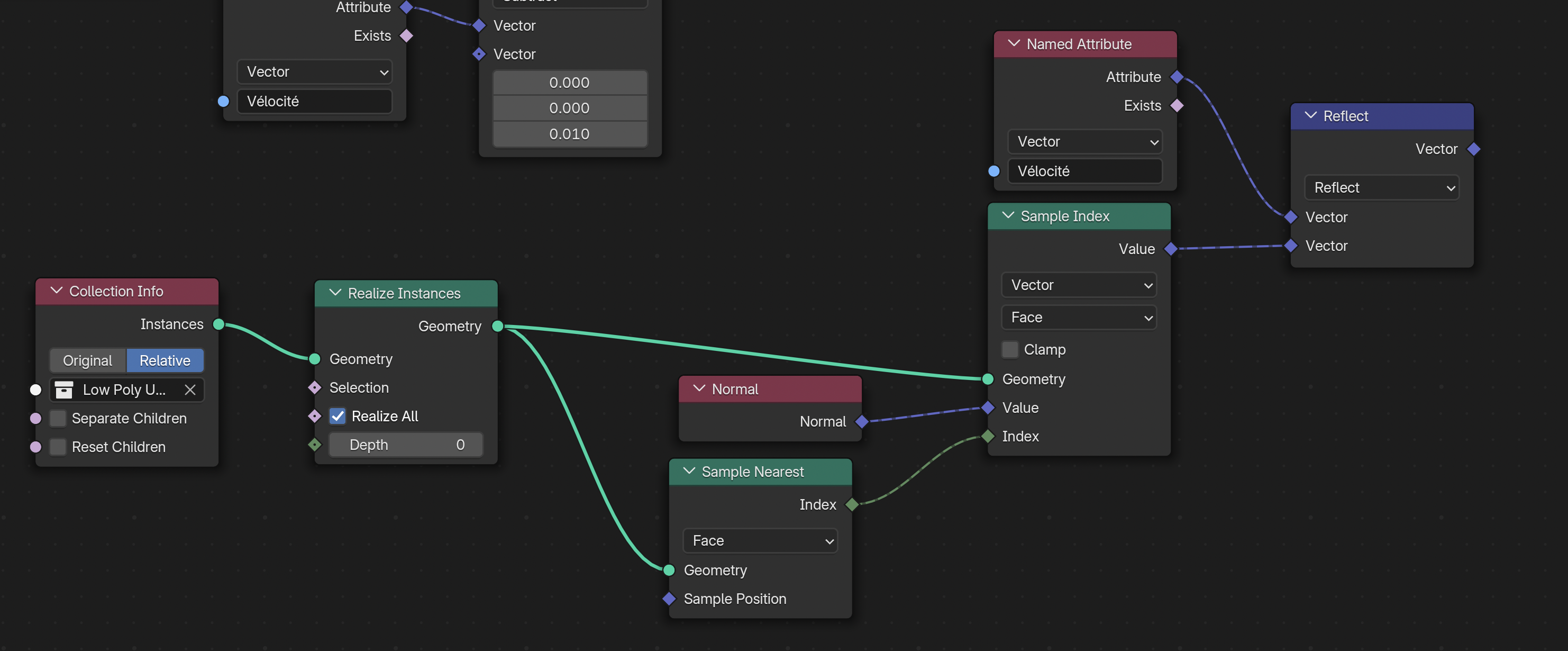Click the Low Poly U... collection field
1568x651 pixels.
click(126, 390)
